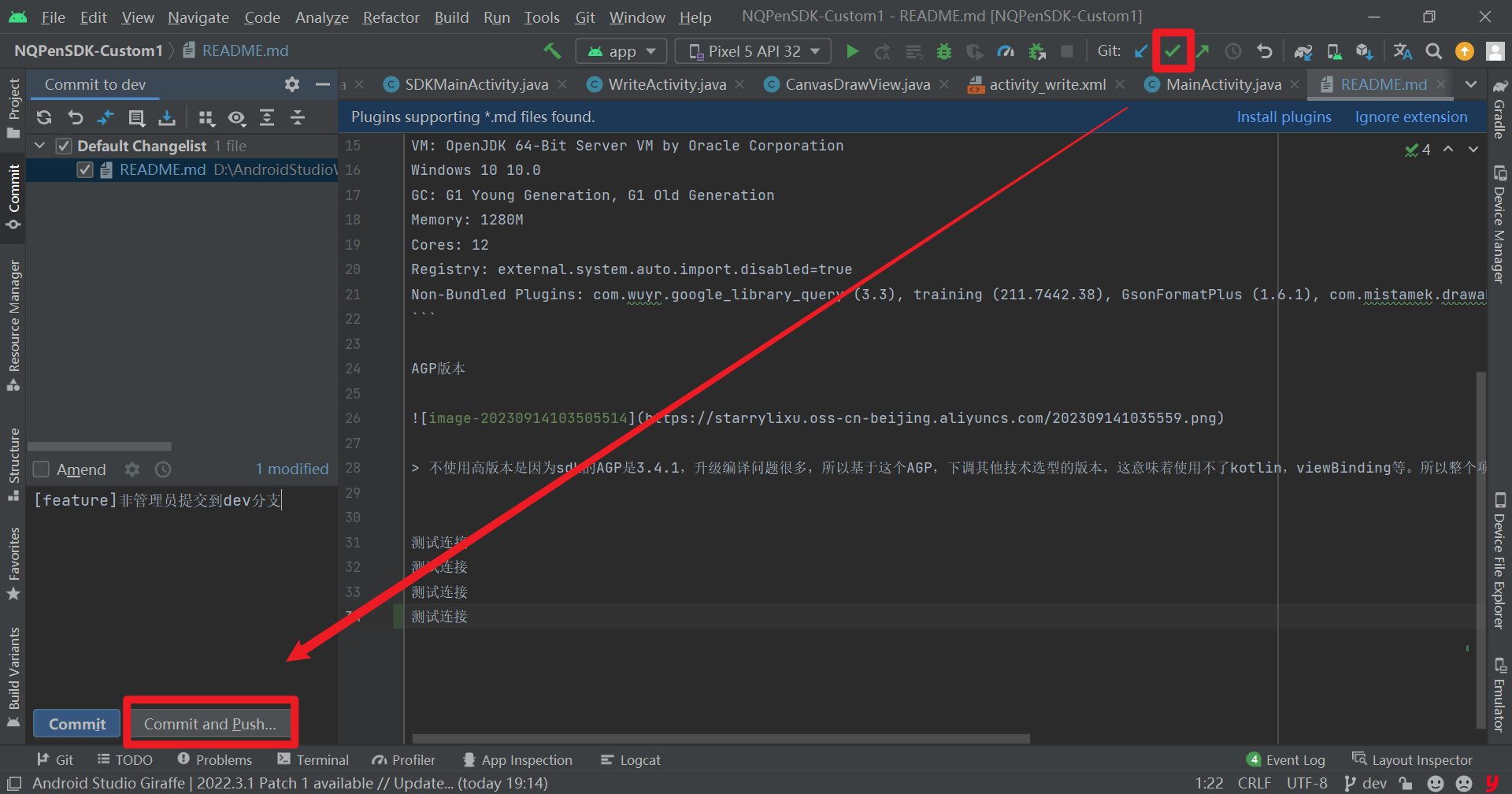Screen dimensions: 1512x794
Task: Collapse the Default Changelist tree node
Action: pyautogui.click(x=40, y=146)
